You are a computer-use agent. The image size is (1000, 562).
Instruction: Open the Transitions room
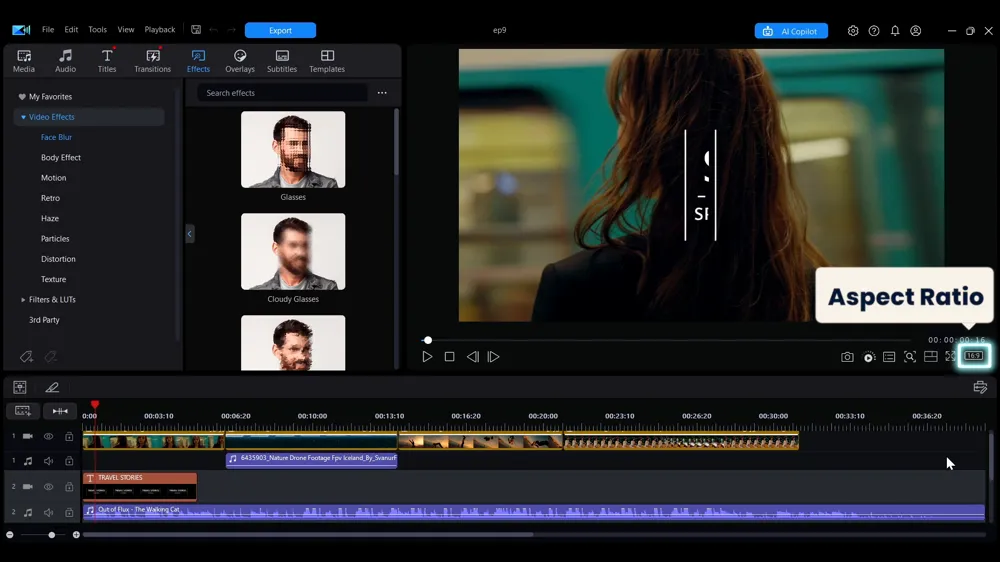coord(152,61)
